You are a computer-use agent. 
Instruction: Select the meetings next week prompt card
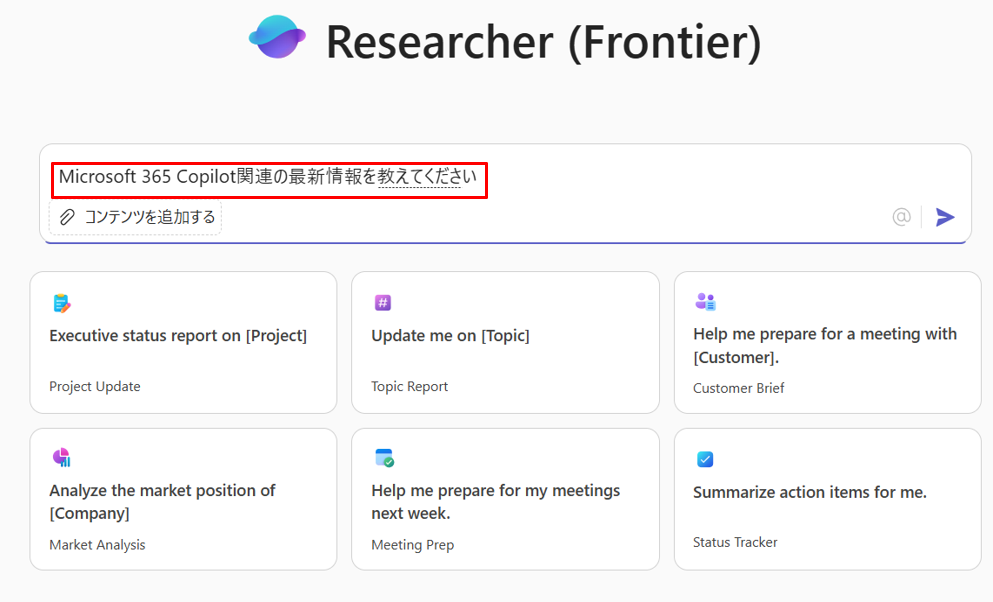505,499
